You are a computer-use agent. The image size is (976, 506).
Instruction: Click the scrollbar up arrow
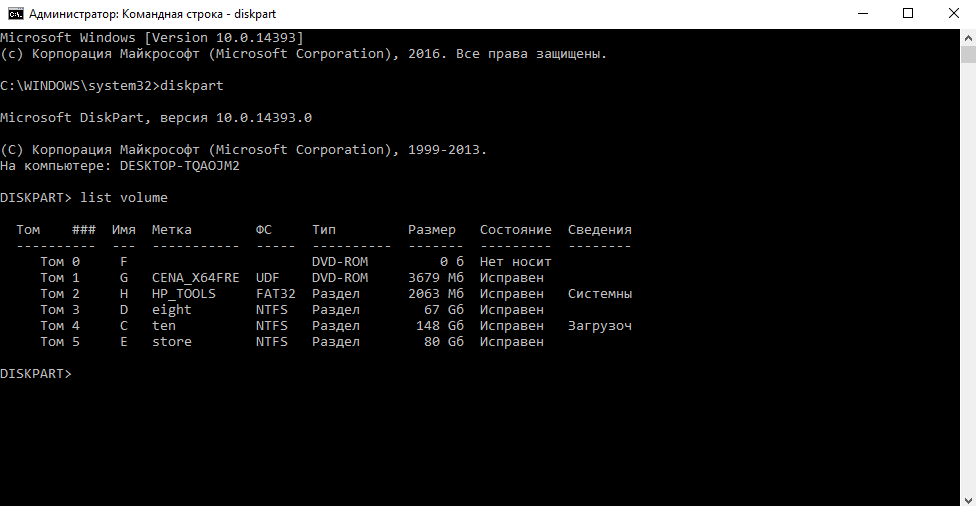click(x=967, y=36)
